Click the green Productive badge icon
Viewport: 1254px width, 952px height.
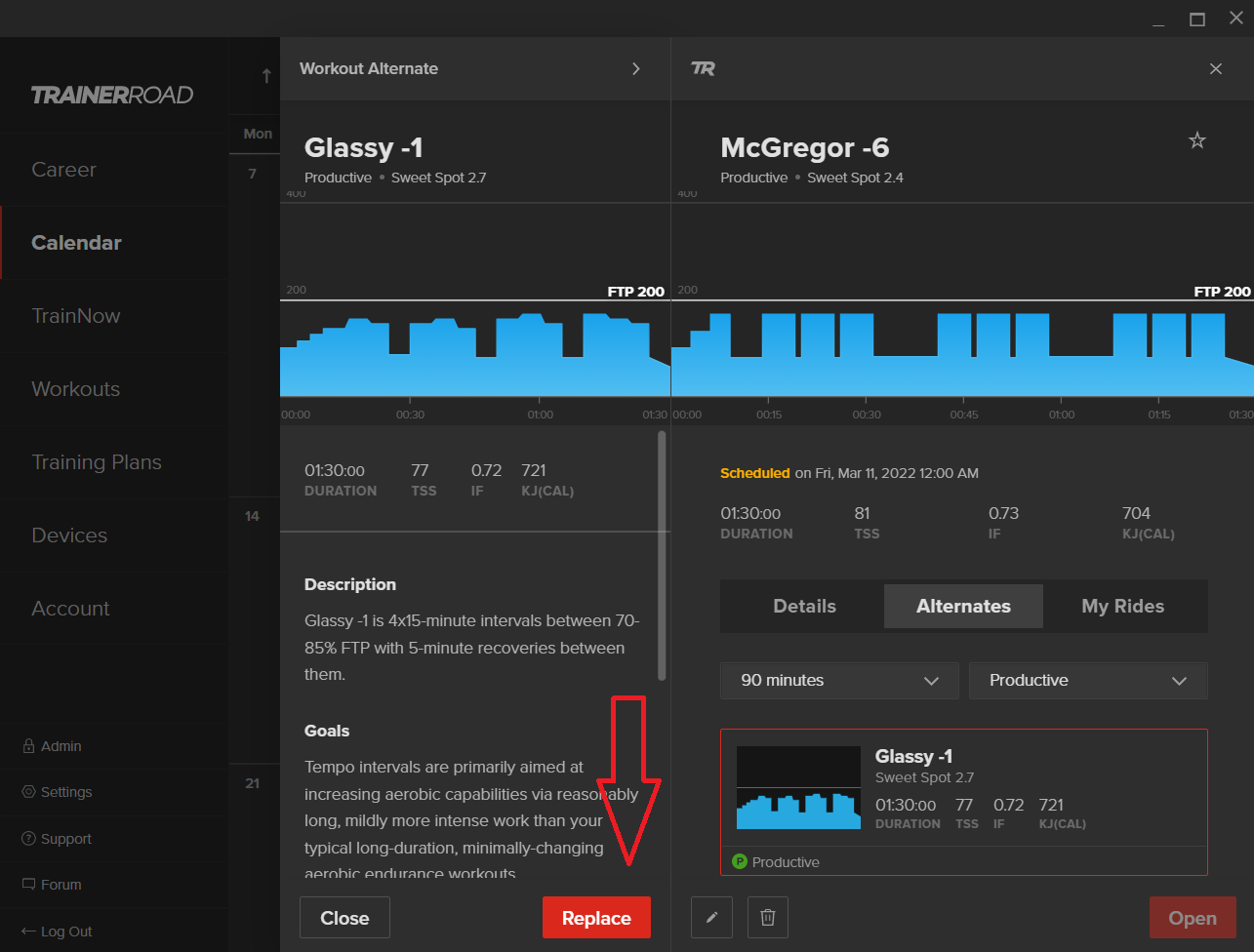(x=740, y=862)
